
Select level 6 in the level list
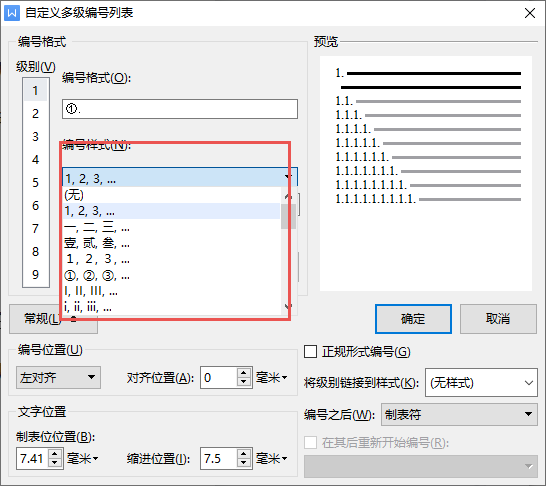tap(36, 205)
